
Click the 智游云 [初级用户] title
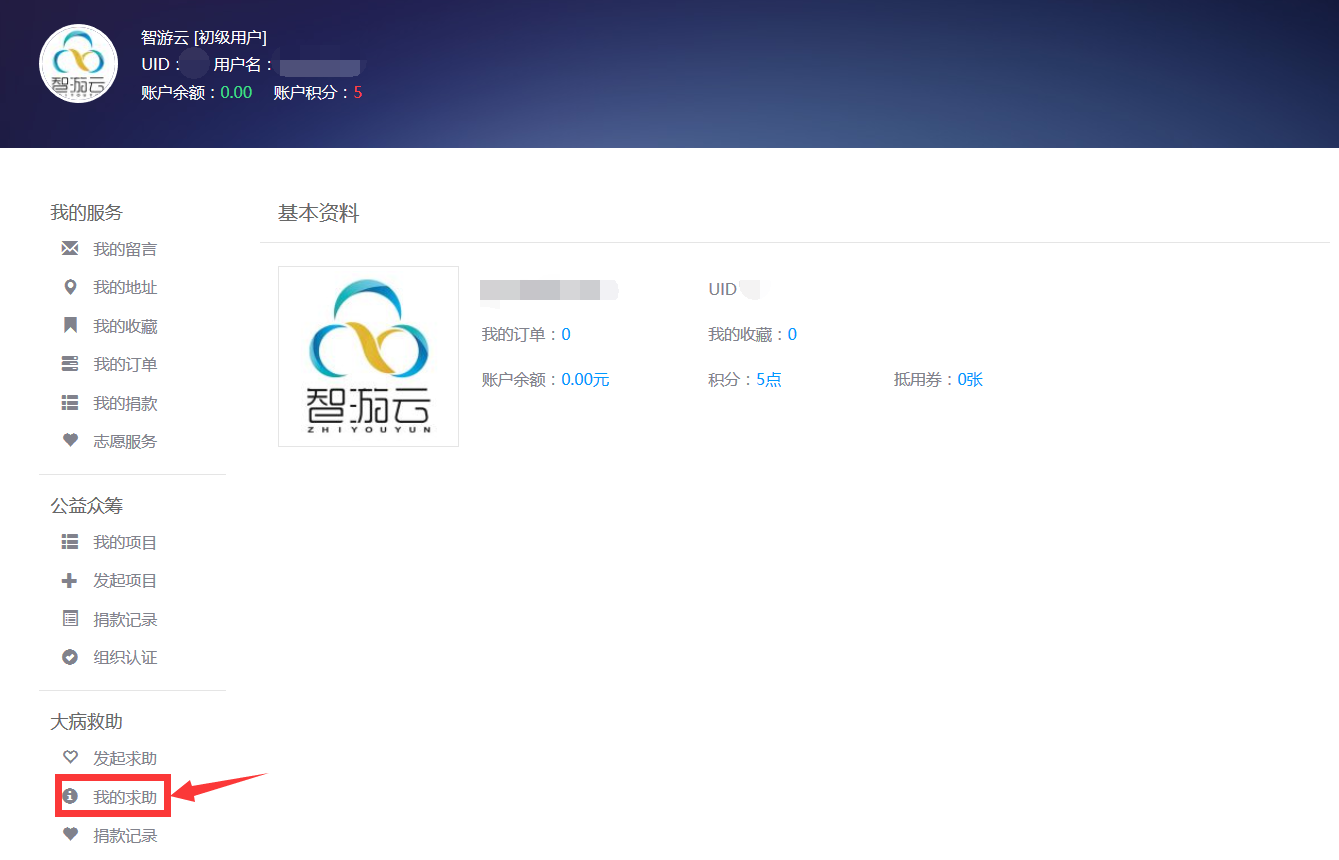click(x=204, y=38)
